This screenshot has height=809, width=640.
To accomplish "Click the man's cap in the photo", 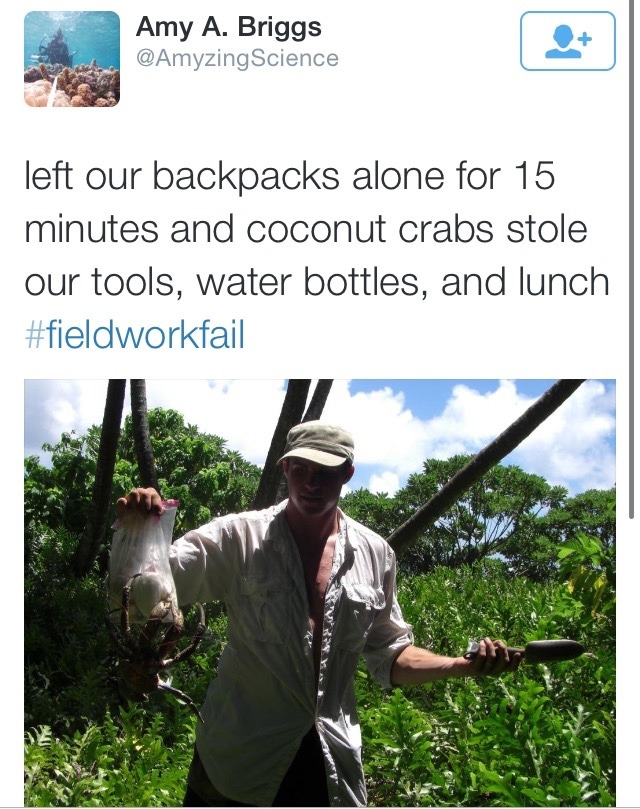I will (x=317, y=443).
